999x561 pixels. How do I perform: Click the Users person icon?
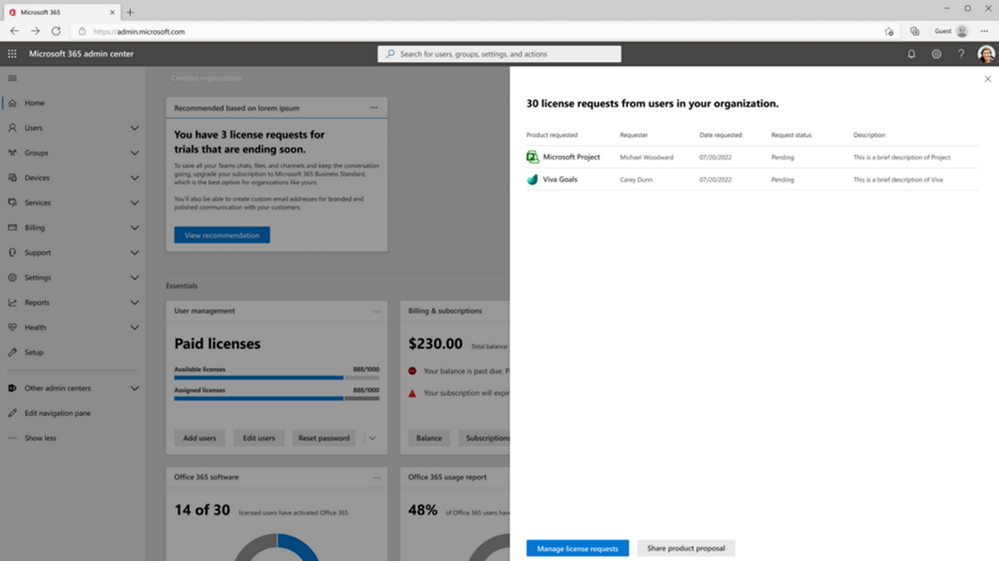12,127
